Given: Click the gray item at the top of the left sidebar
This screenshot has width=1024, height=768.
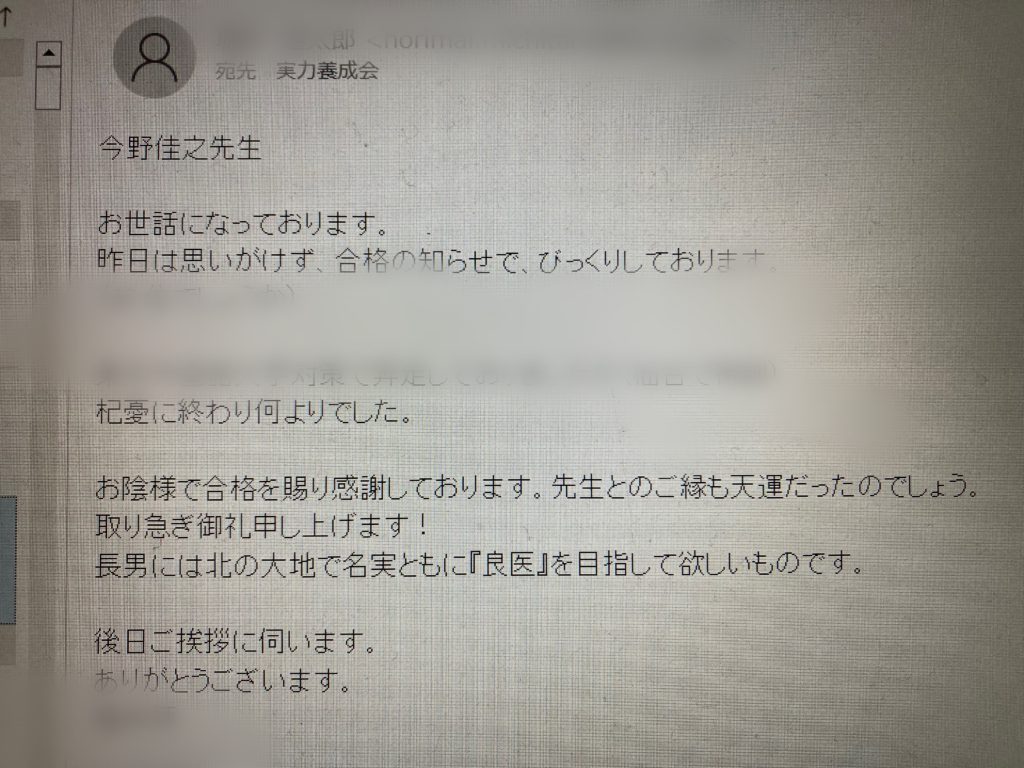Looking at the screenshot, I should click(10, 57).
